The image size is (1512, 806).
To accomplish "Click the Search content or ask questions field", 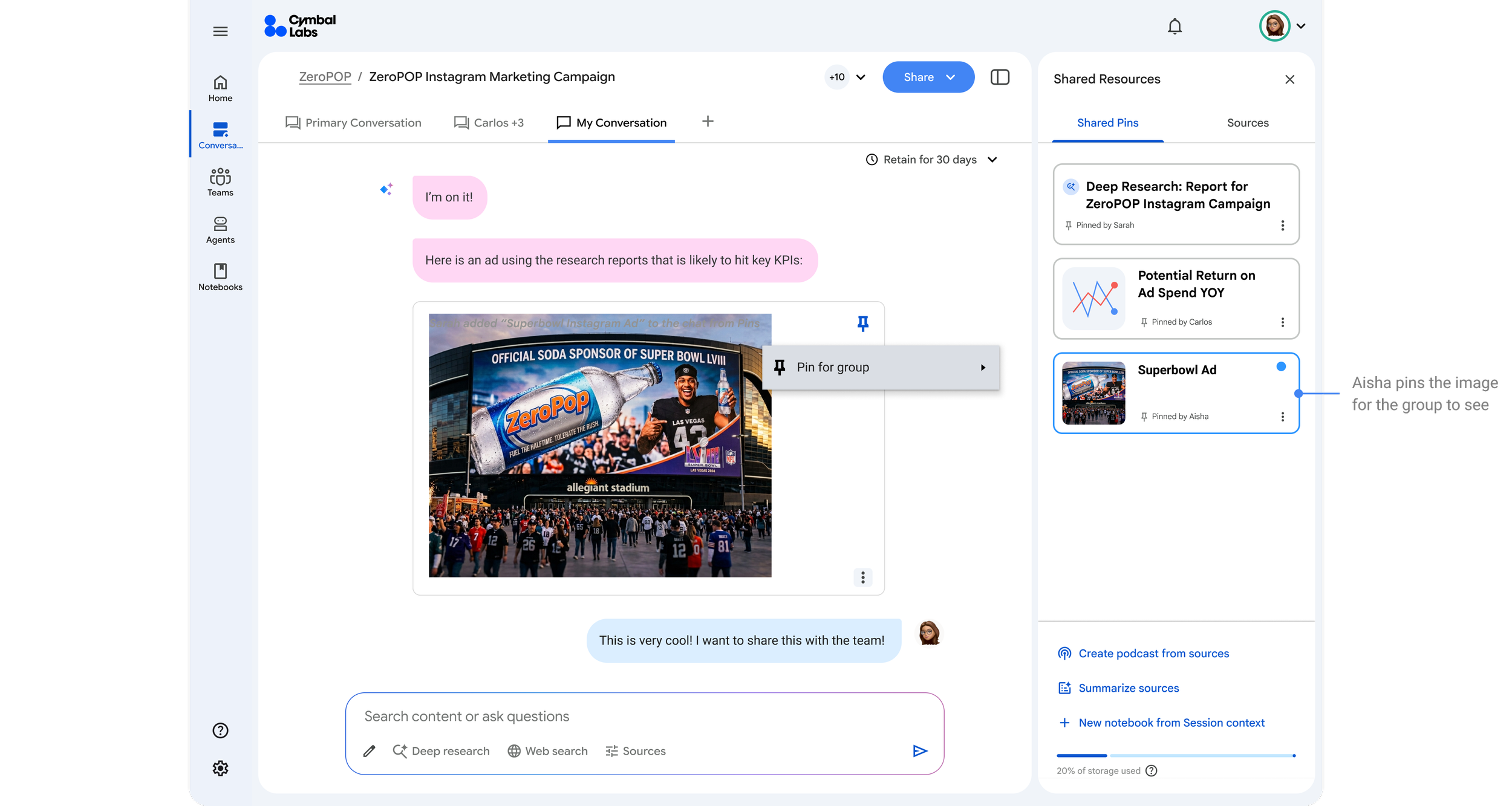I will click(645, 717).
